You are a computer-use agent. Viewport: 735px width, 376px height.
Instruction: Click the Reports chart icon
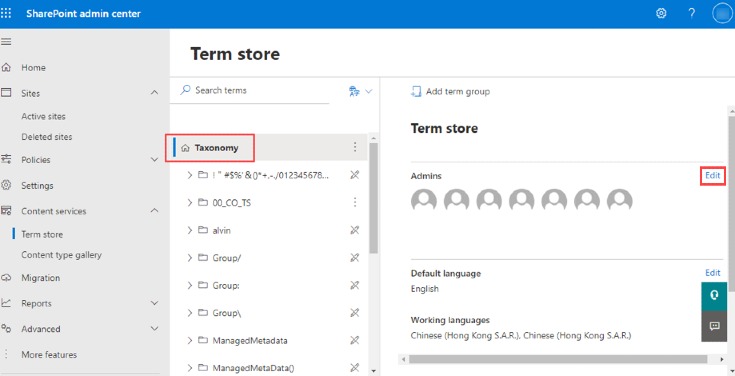click(x=6, y=303)
